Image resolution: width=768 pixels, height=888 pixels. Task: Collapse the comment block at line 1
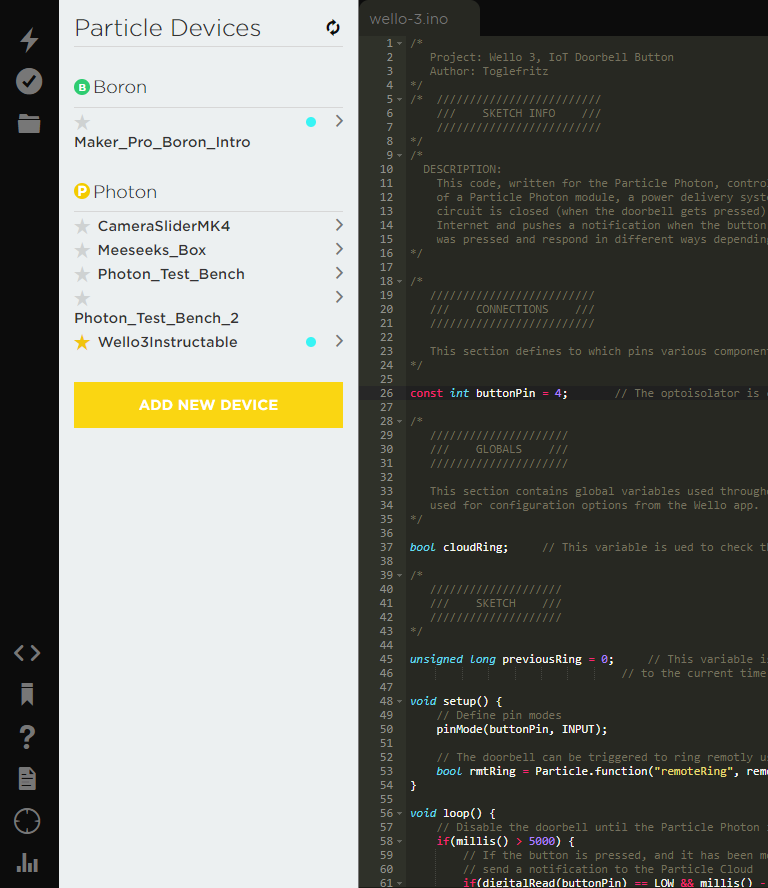tap(400, 44)
